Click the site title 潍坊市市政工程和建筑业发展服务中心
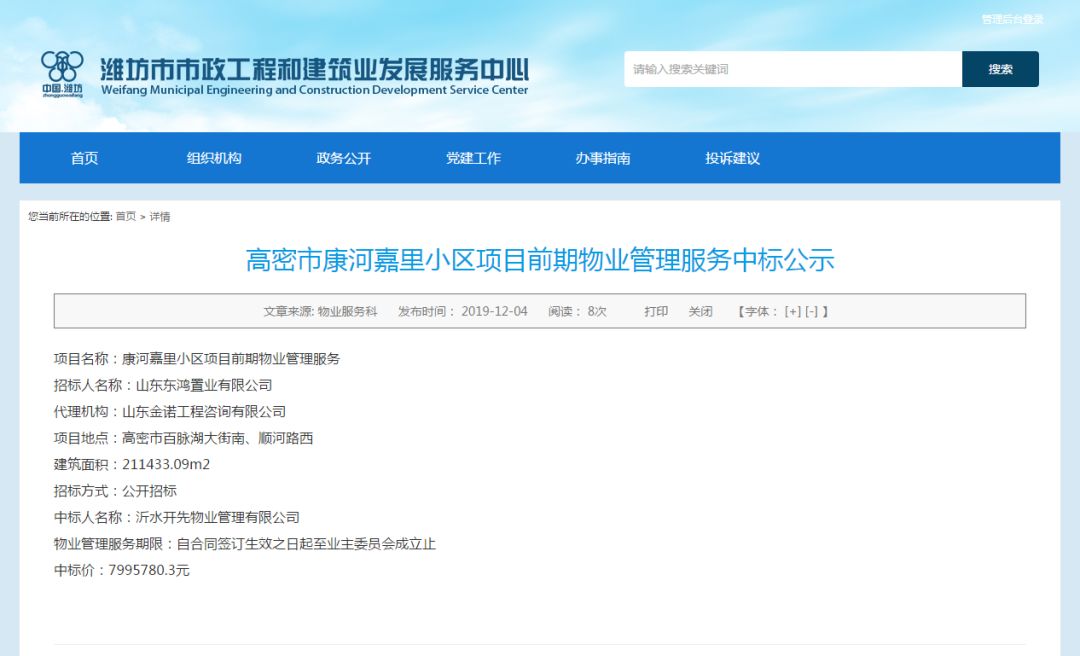1080x656 pixels. tap(314, 69)
